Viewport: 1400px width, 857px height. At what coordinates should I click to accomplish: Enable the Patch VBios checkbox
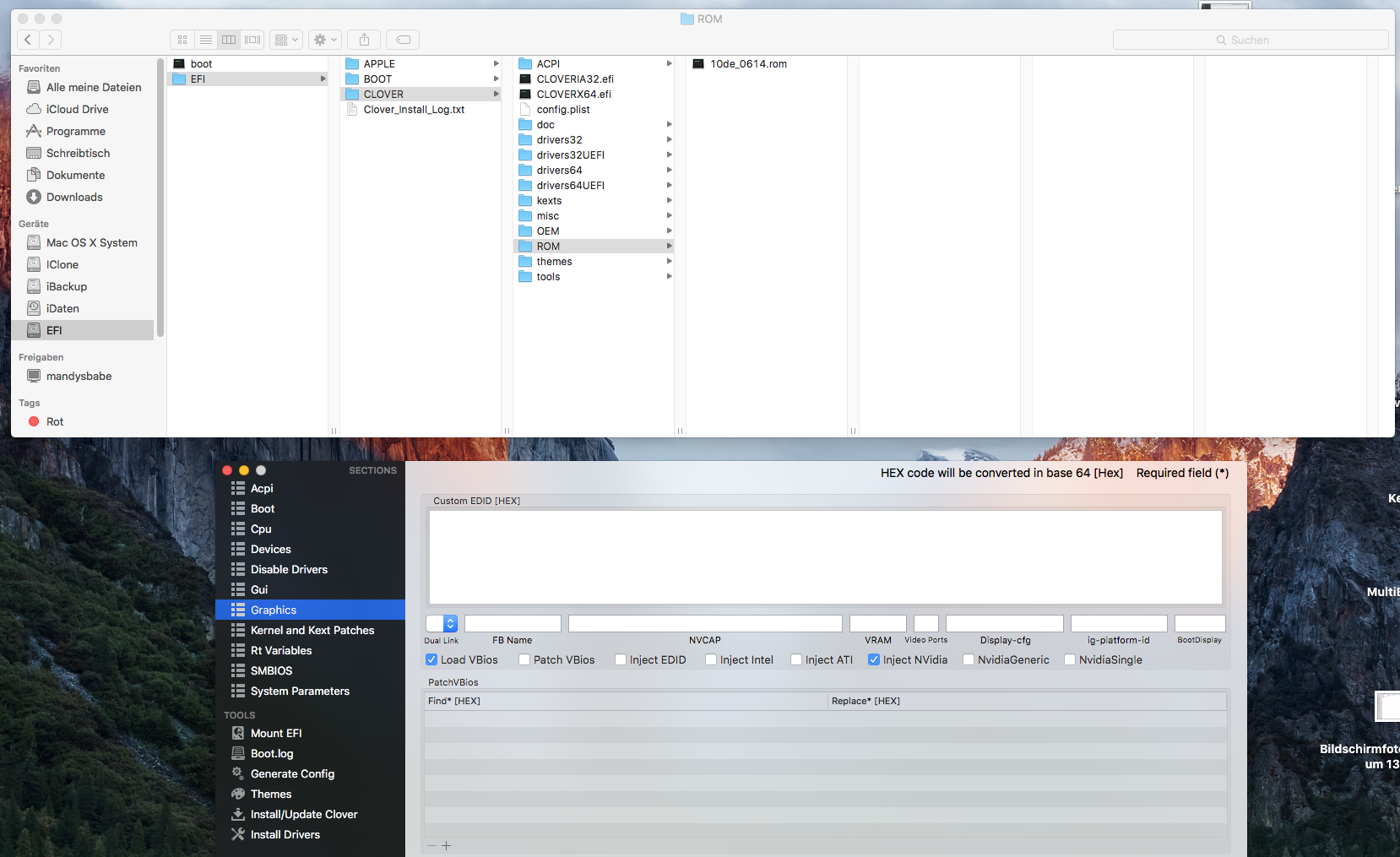tap(524, 659)
